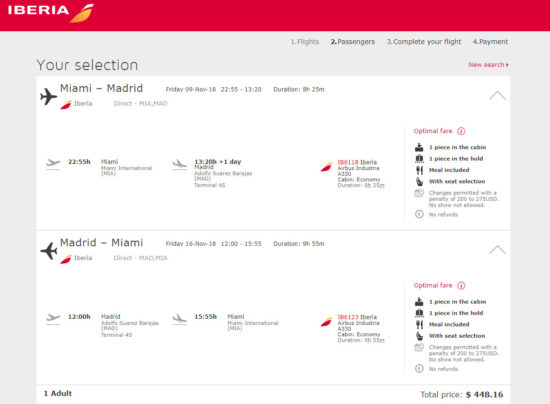
Task: Open info icon beside second Optimal fare
Action: click(461, 285)
